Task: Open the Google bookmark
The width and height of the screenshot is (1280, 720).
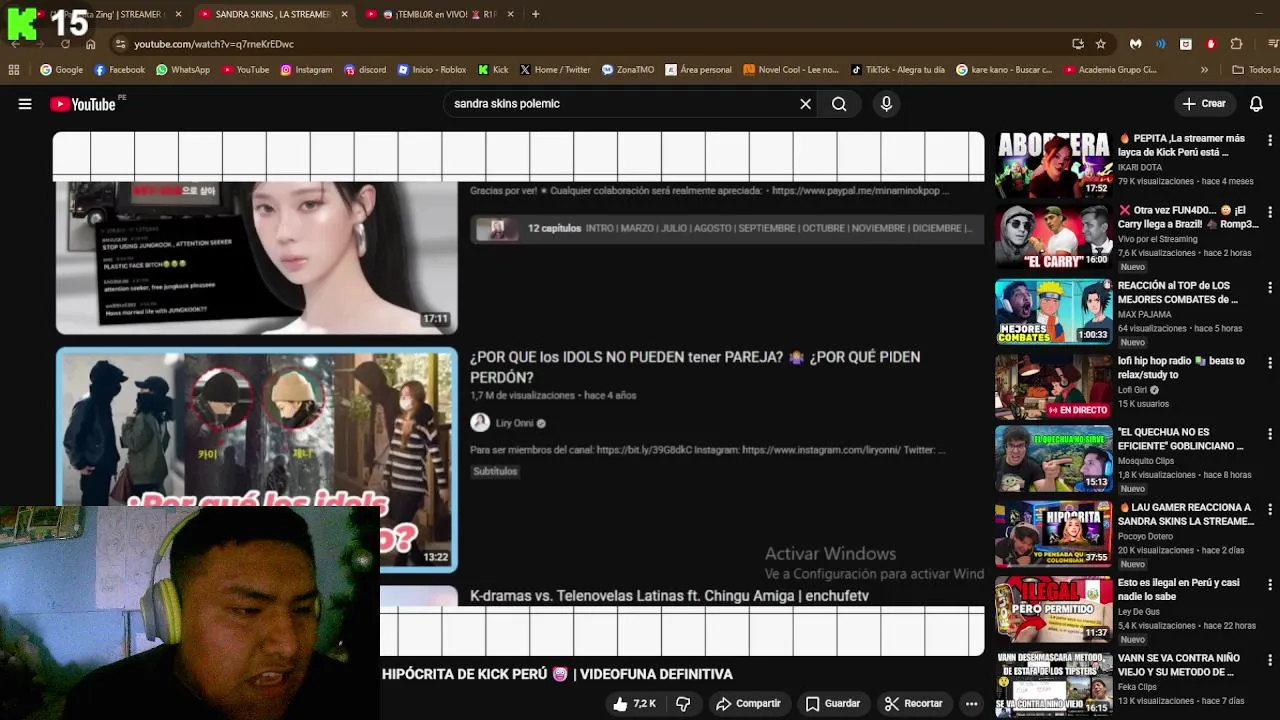Action: click(x=61, y=70)
